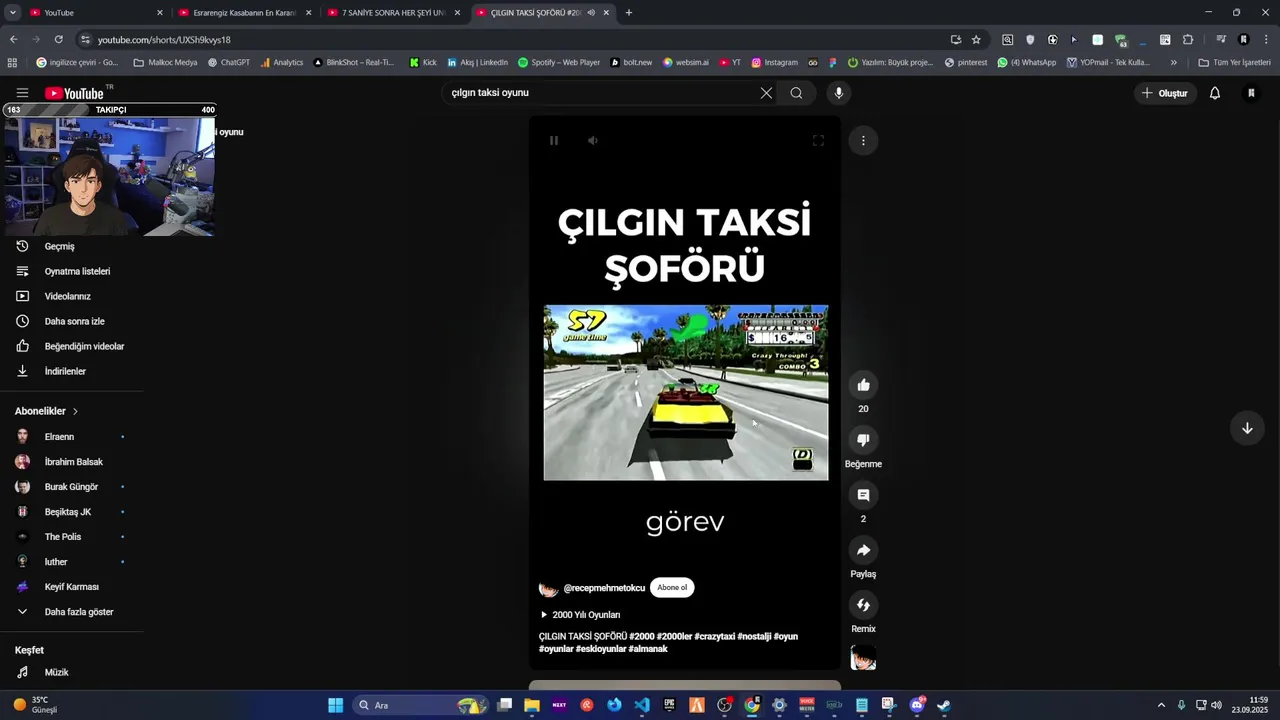Open Visual Studio Code from taskbar
Viewport: 1280px width, 720px height.
pyautogui.click(x=642, y=705)
